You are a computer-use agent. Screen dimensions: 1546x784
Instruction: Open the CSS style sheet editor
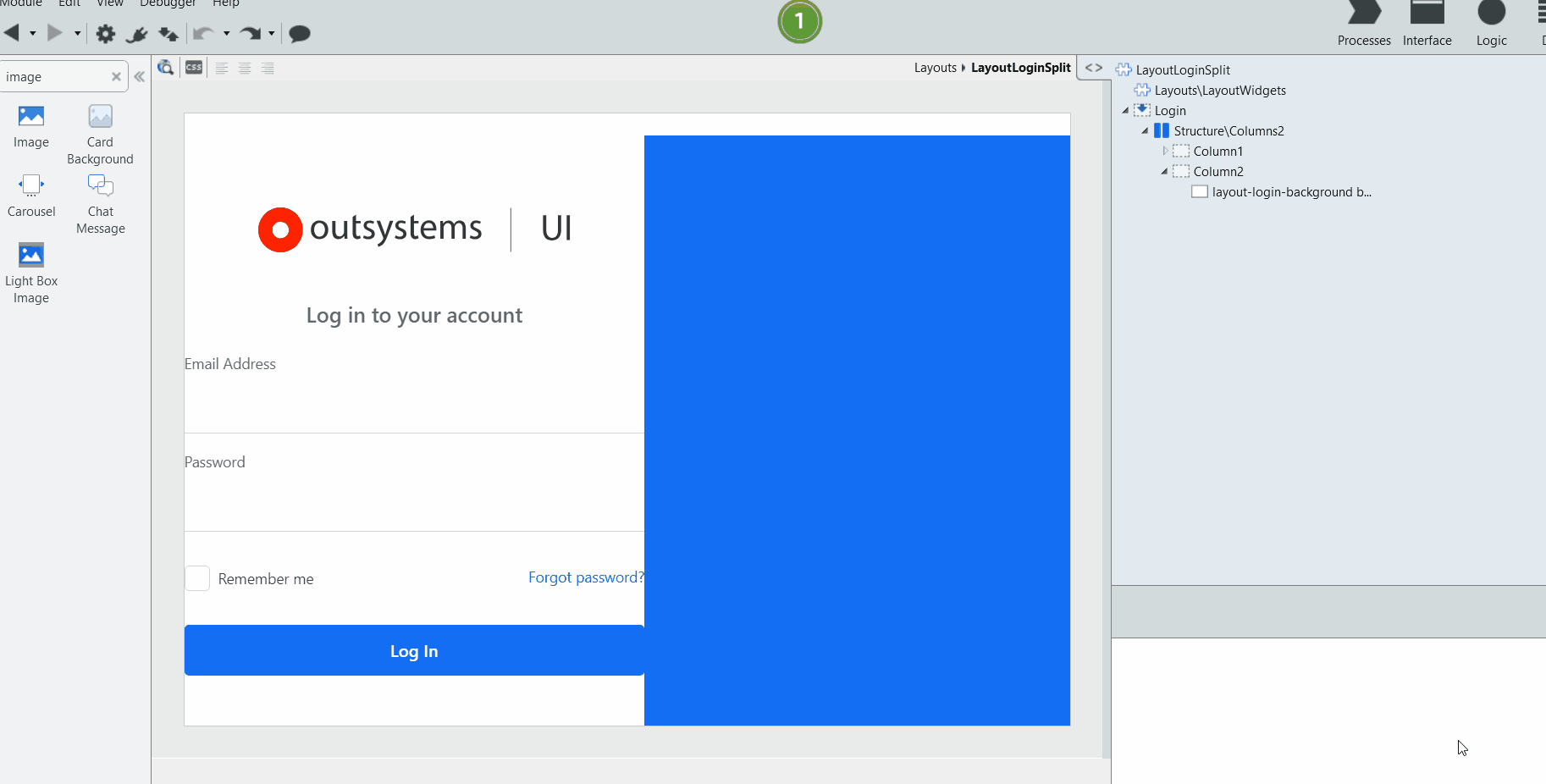point(194,68)
